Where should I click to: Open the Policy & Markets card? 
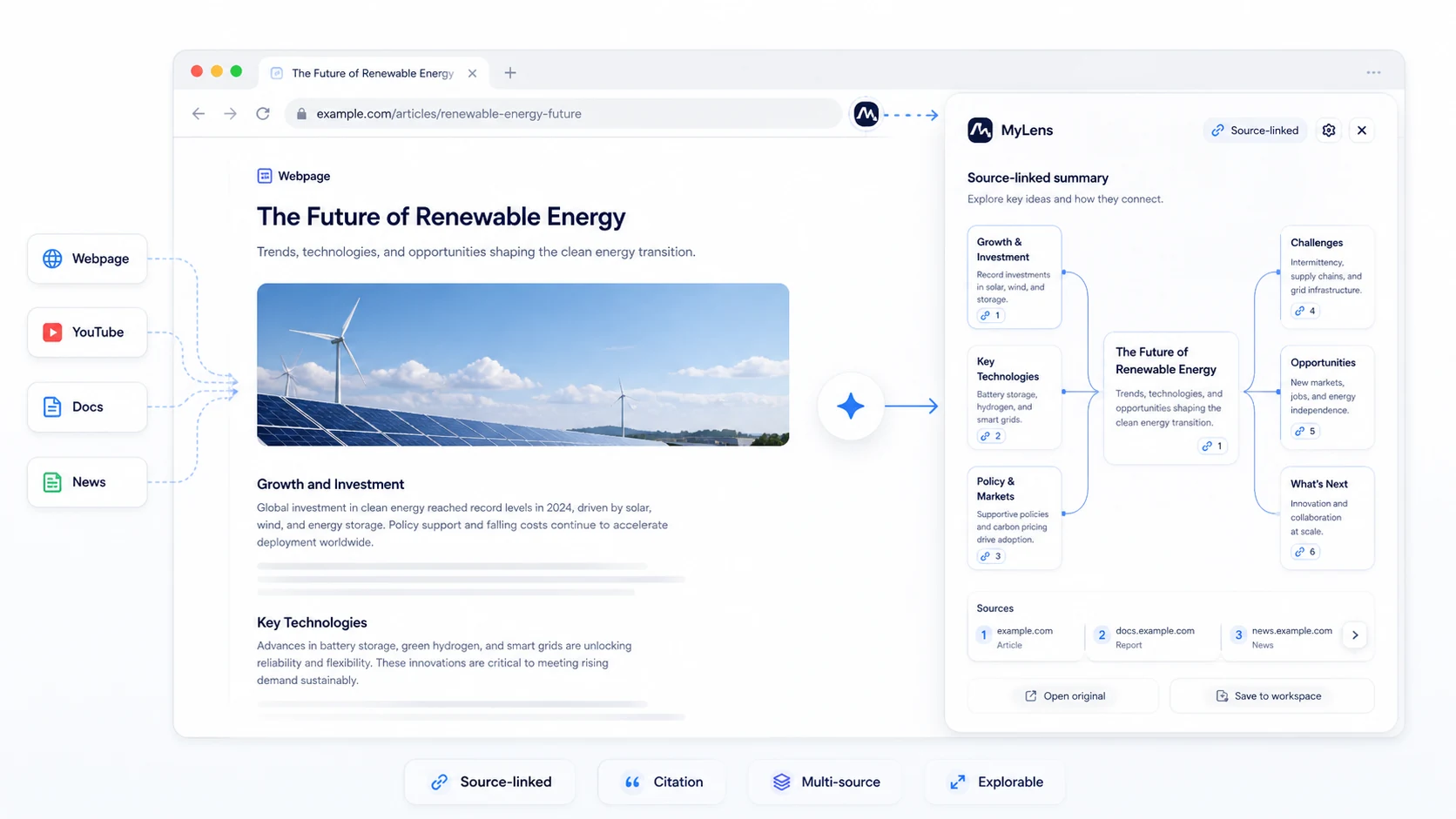(x=1014, y=518)
